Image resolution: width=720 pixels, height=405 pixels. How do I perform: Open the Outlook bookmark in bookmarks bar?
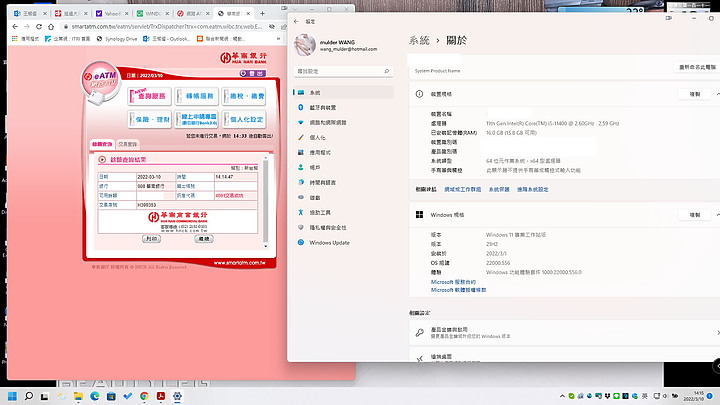coord(167,39)
